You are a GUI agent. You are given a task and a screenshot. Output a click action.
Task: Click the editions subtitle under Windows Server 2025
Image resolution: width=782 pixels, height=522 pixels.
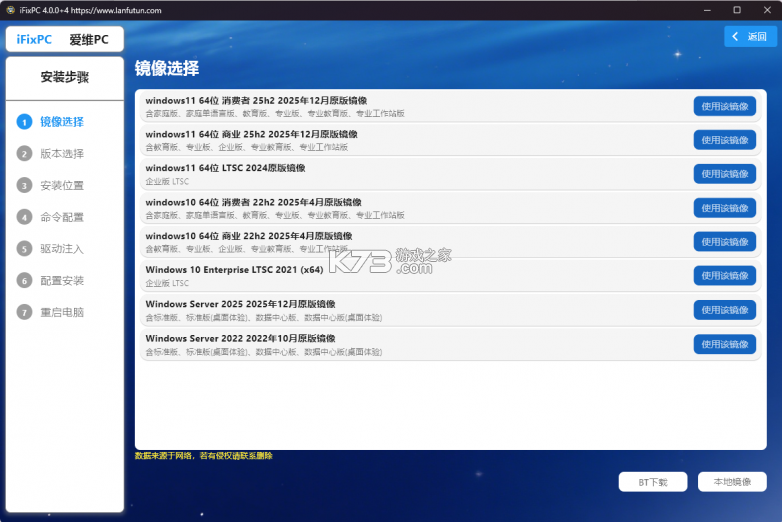(x=264, y=318)
